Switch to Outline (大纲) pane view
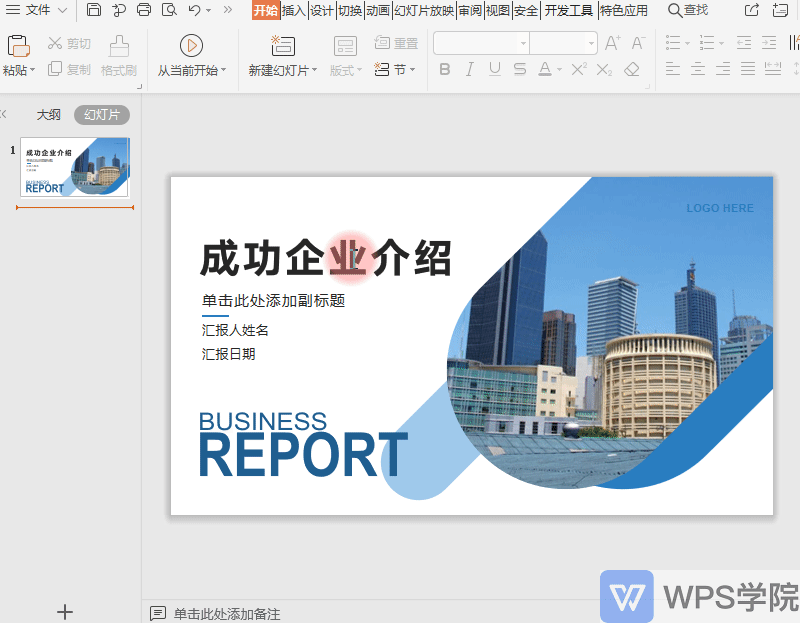Screen dimensions: 800x623 [48, 115]
